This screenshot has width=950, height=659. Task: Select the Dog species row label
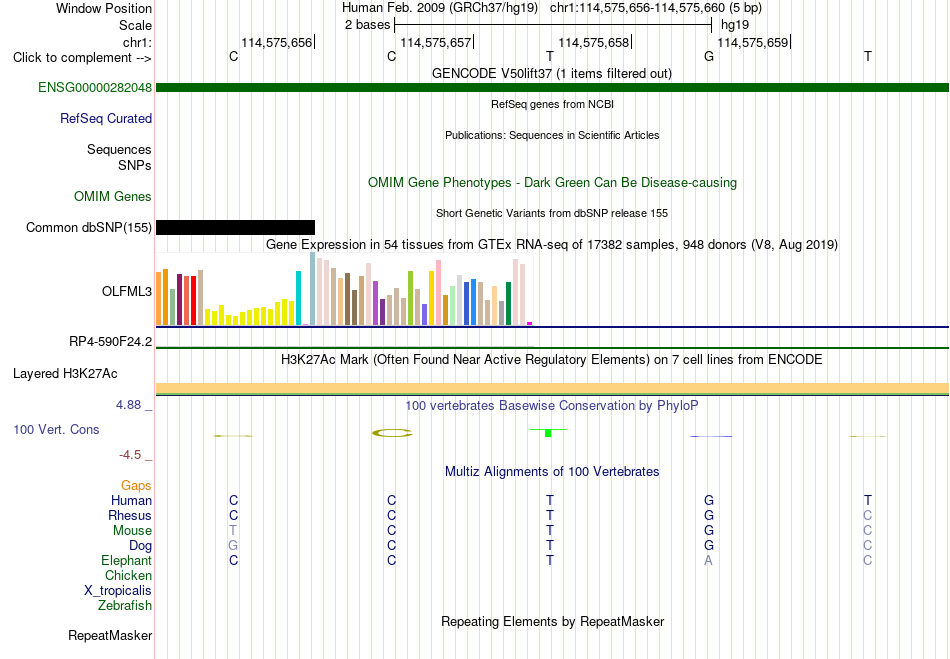tap(140, 546)
